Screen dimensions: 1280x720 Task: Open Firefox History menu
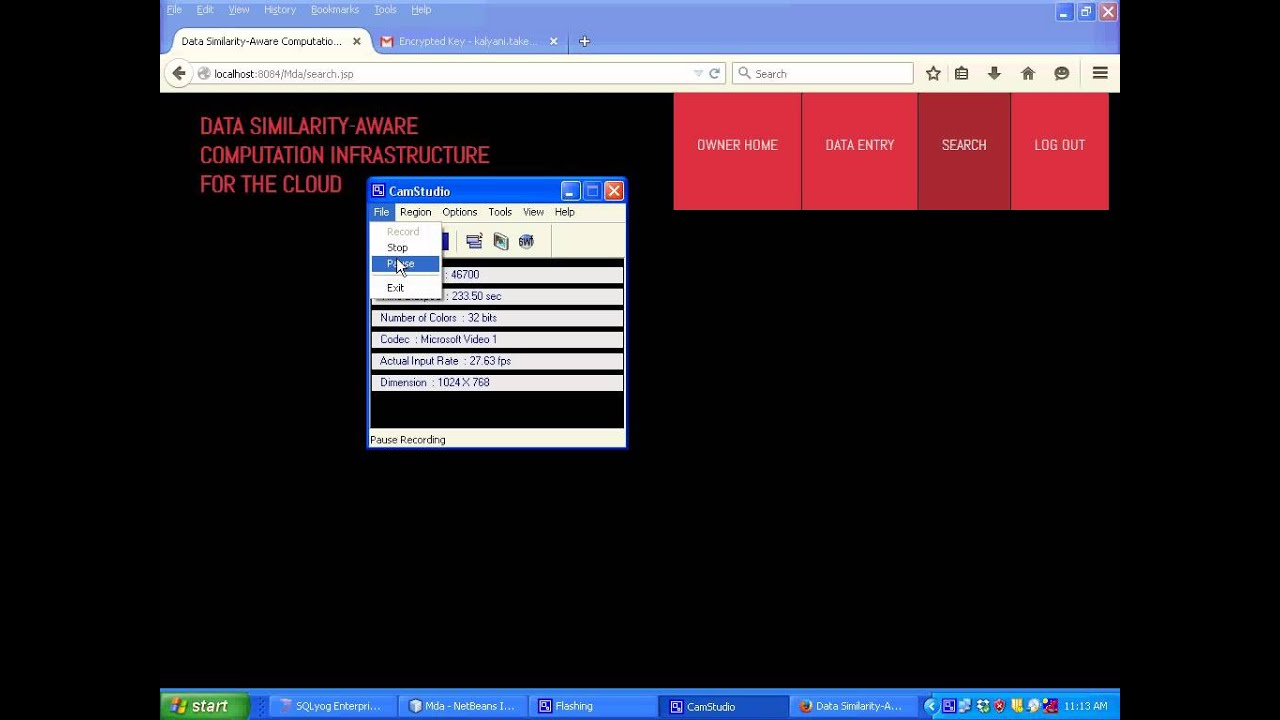tap(280, 9)
